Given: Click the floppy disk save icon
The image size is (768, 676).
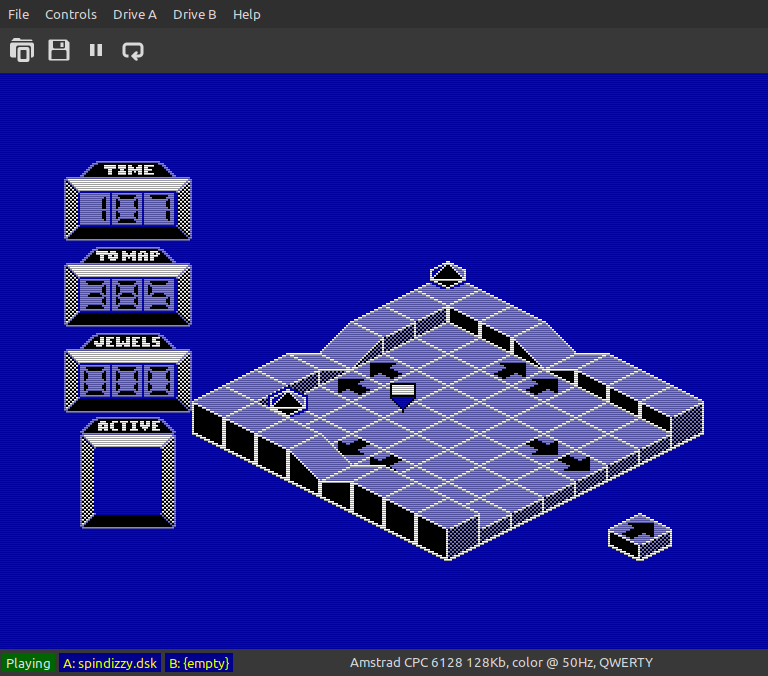Looking at the screenshot, I should tap(59, 50).
